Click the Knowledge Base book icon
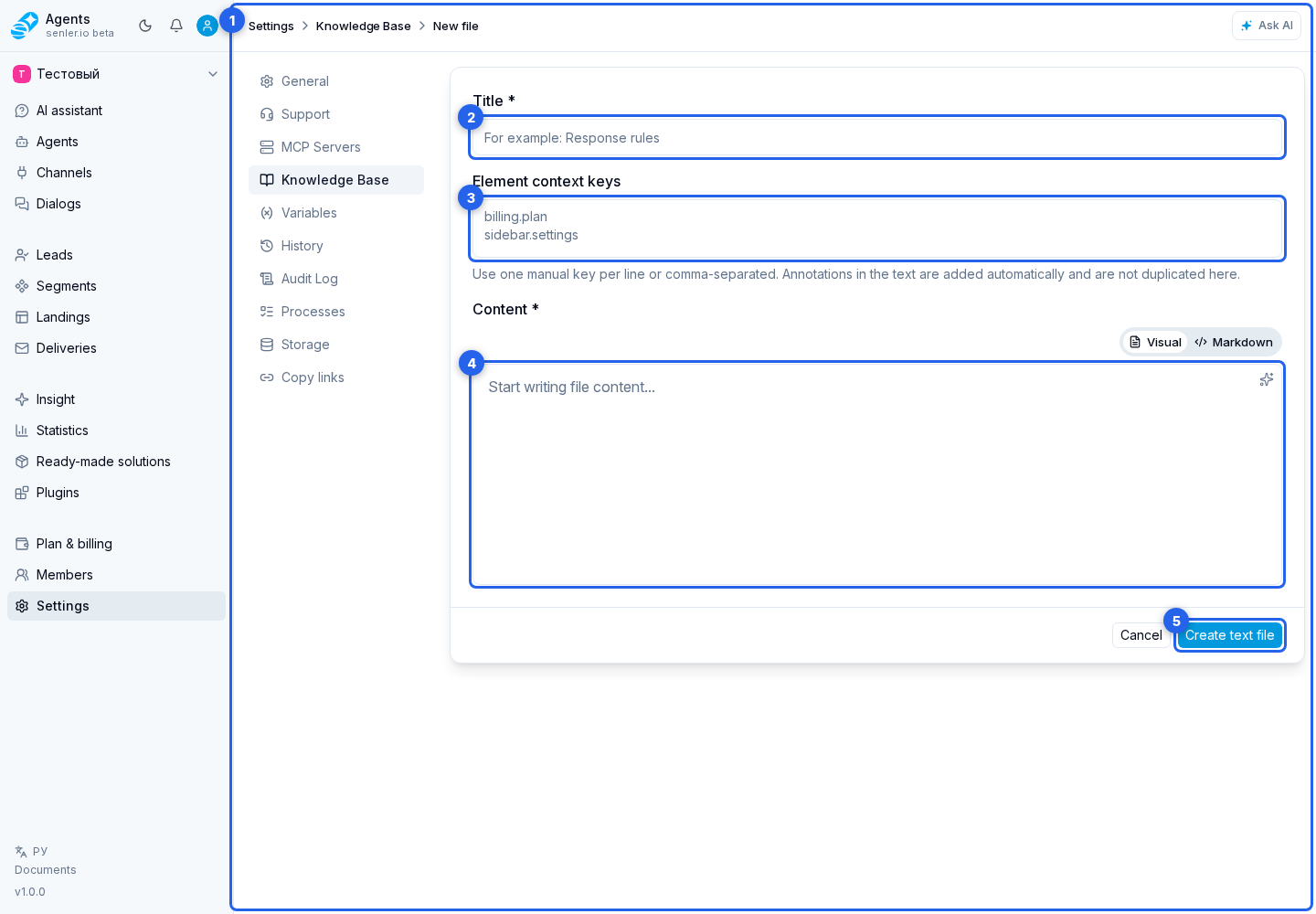This screenshot has height=914, width=1316. tap(267, 180)
